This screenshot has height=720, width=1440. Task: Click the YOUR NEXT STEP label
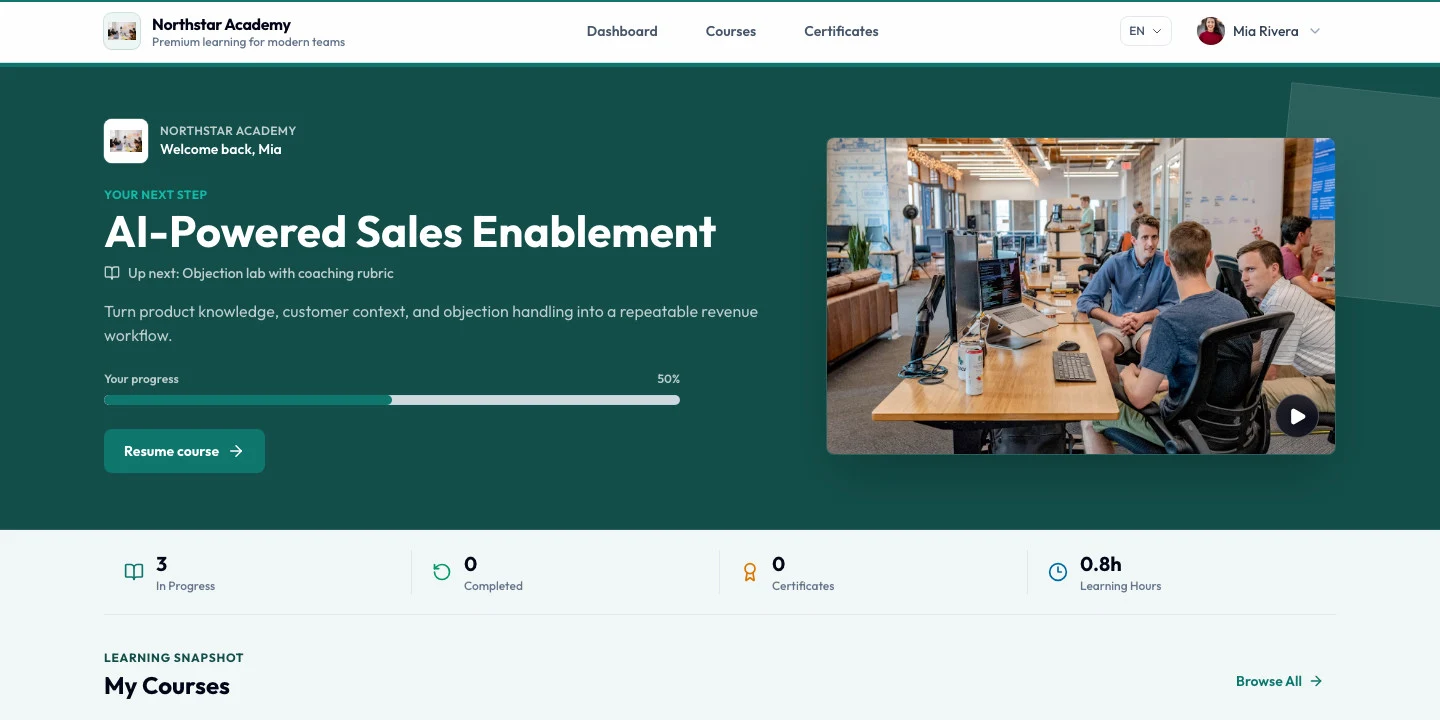(156, 195)
